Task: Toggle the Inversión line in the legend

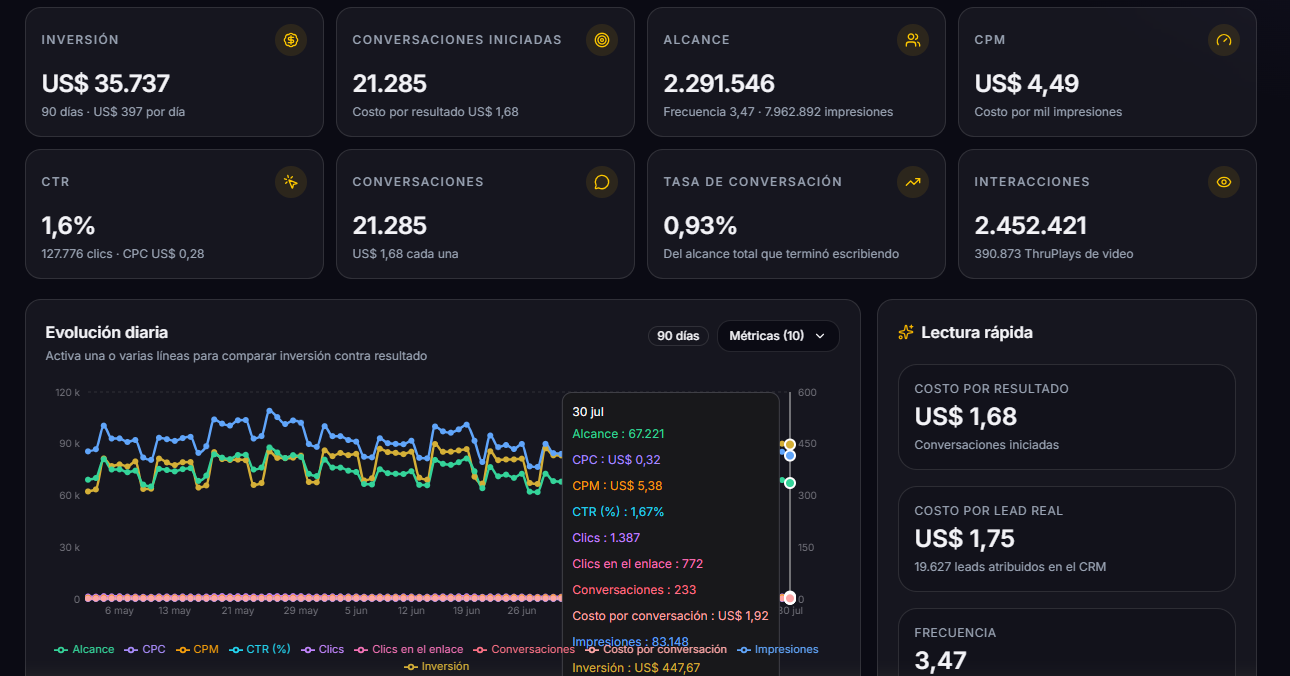Action: tap(436, 666)
